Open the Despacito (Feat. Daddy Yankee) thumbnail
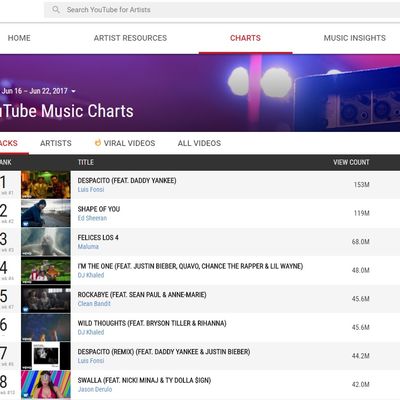400x400 pixels. click(46, 185)
